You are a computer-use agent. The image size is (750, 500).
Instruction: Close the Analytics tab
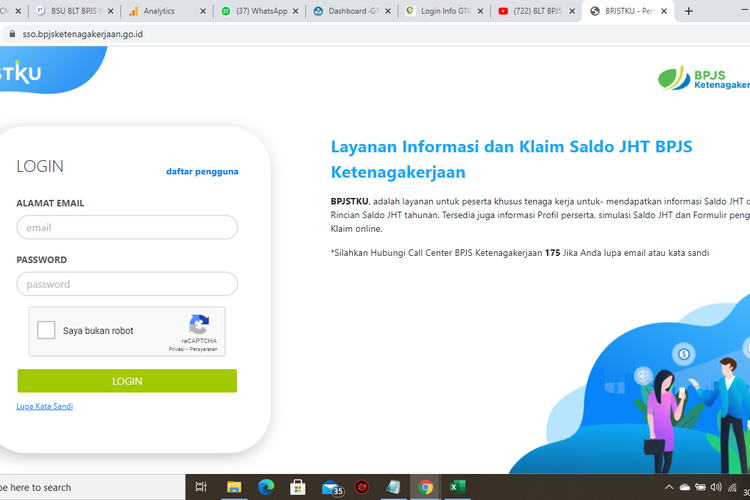pyautogui.click(x=203, y=11)
